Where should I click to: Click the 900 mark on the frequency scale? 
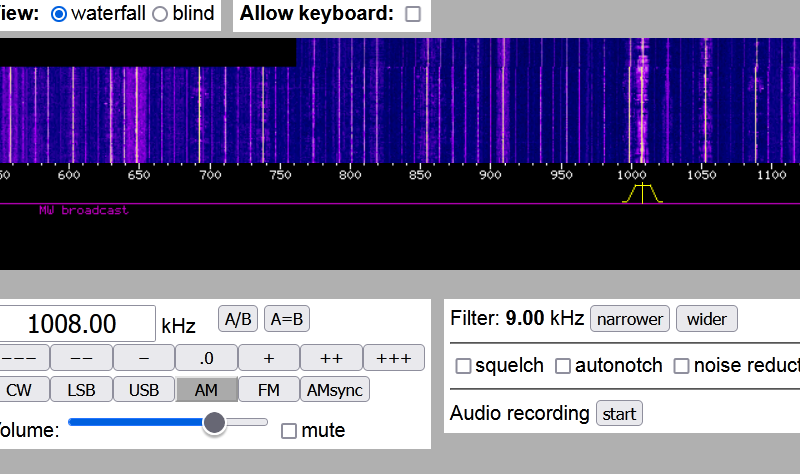[490, 175]
